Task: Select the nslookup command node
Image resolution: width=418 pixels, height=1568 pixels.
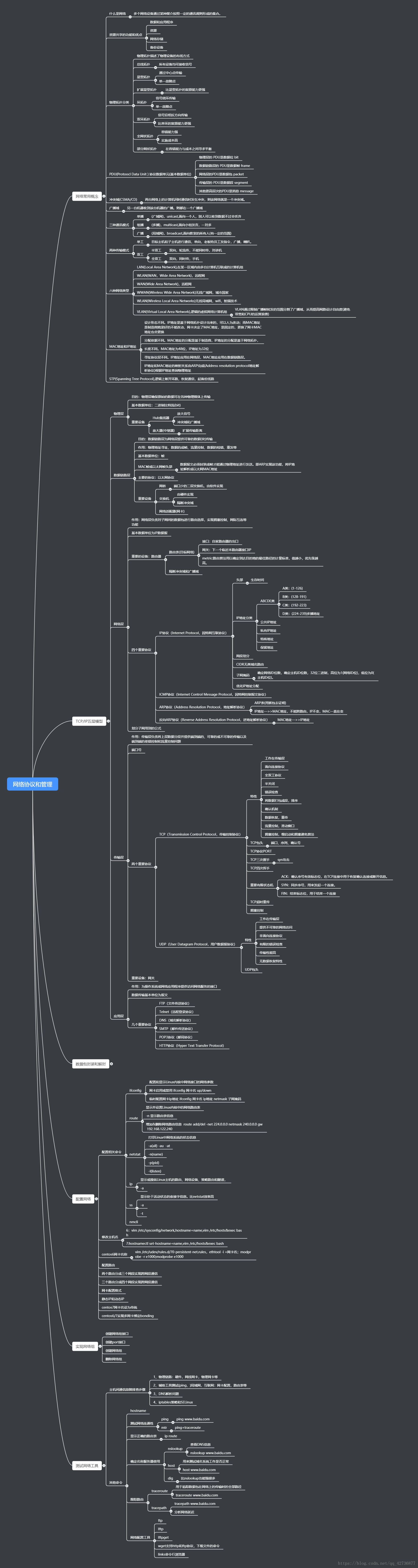Action: 175,1449
